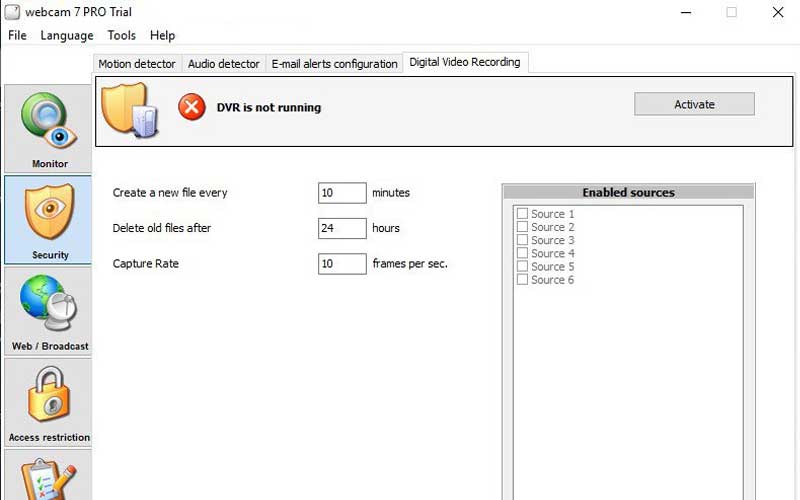800x500 pixels.
Task: Click the Capture Rate frames input field
Action: [342, 264]
